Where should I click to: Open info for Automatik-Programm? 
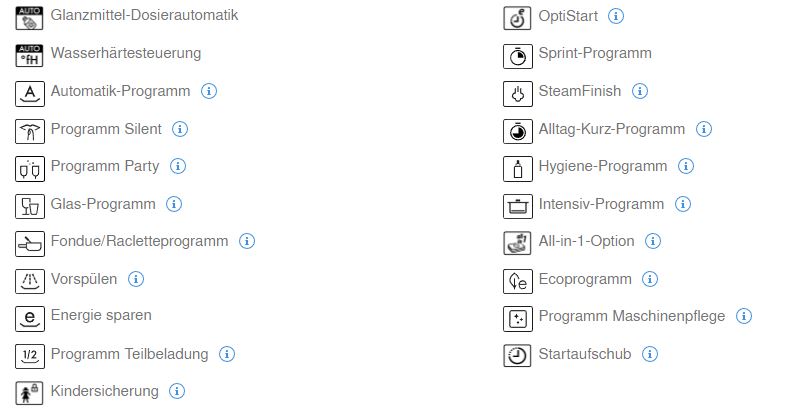pos(209,91)
